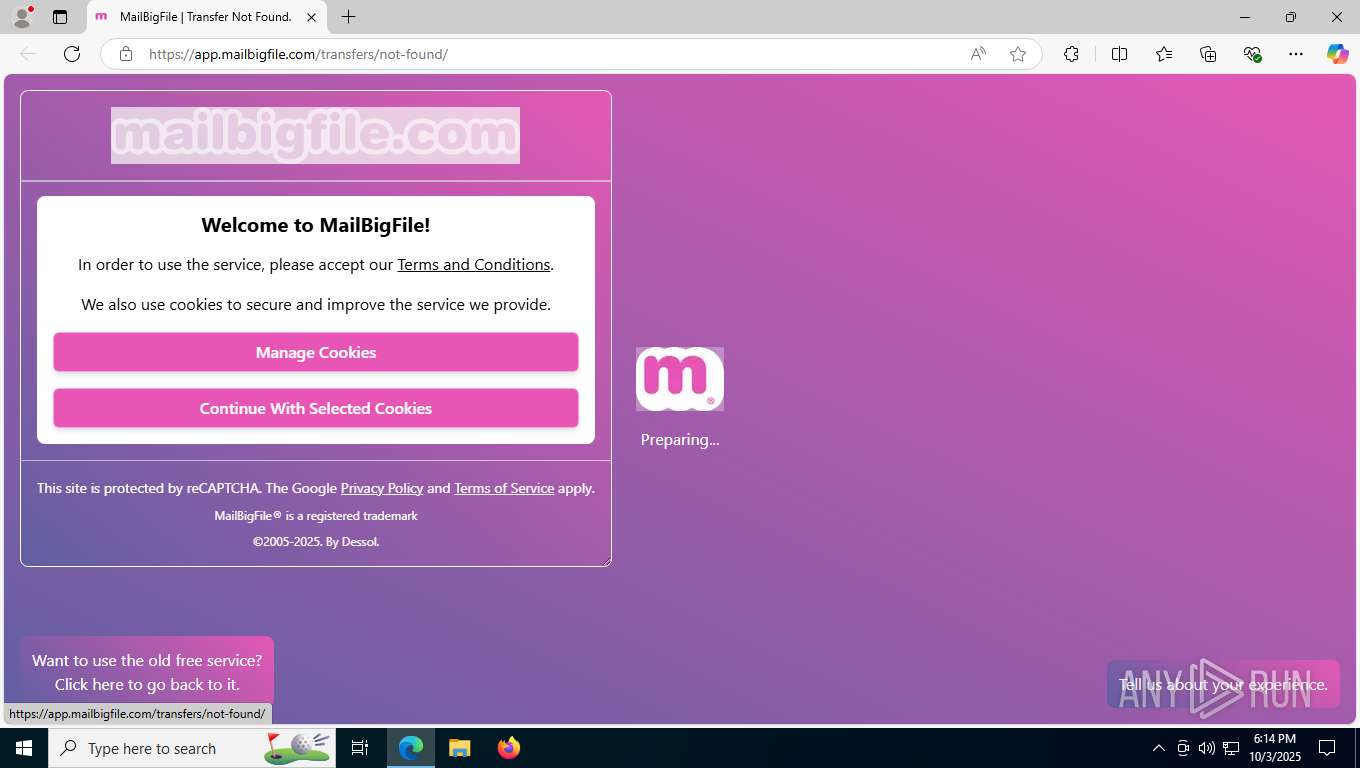View site information via the lock icon
Image resolution: width=1360 pixels, height=768 pixels.
click(126, 54)
